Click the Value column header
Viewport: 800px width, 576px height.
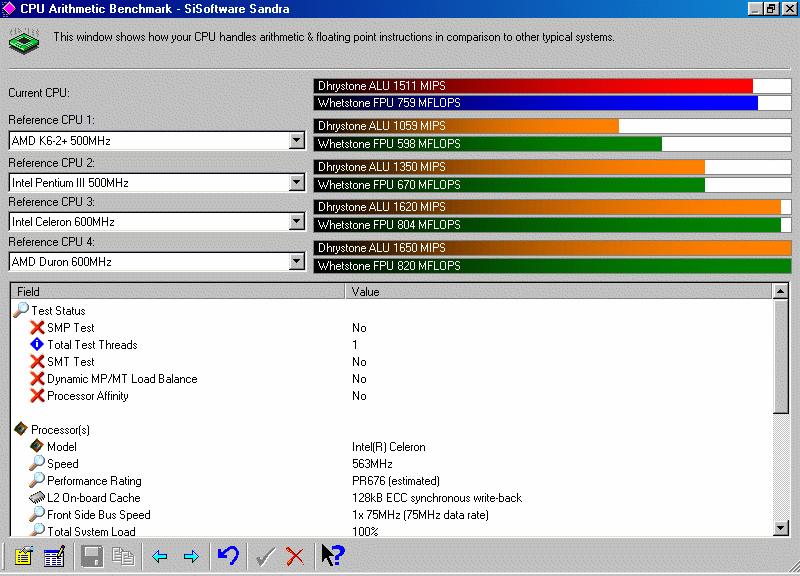(x=559, y=291)
